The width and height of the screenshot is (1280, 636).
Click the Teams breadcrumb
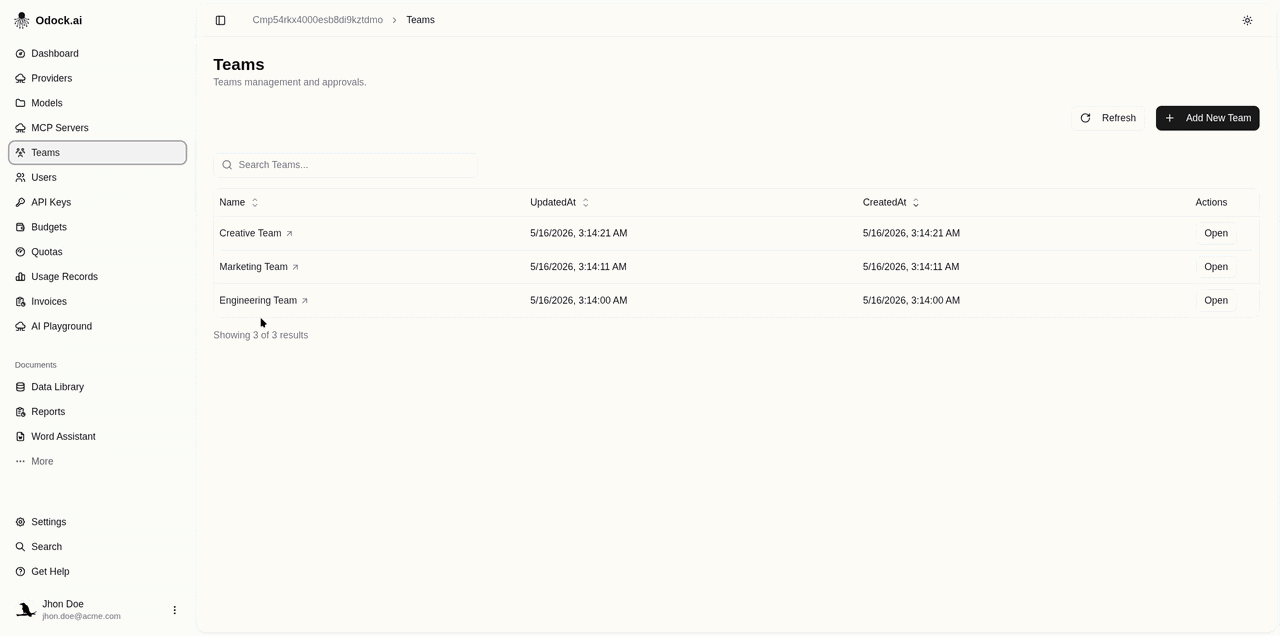coord(420,20)
